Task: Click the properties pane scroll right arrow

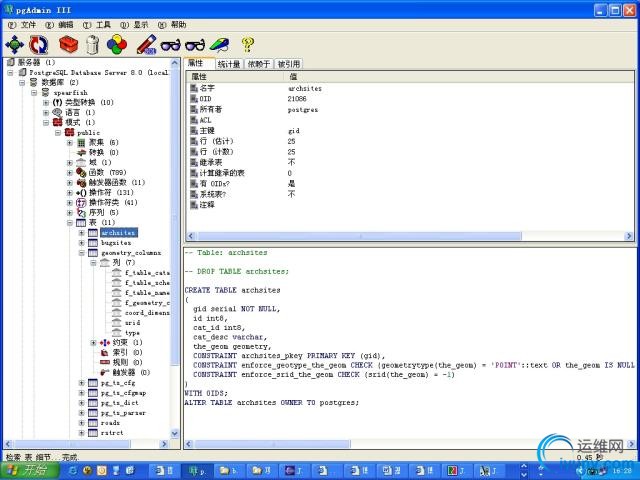Action: pyautogui.click(x=629, y=236)
